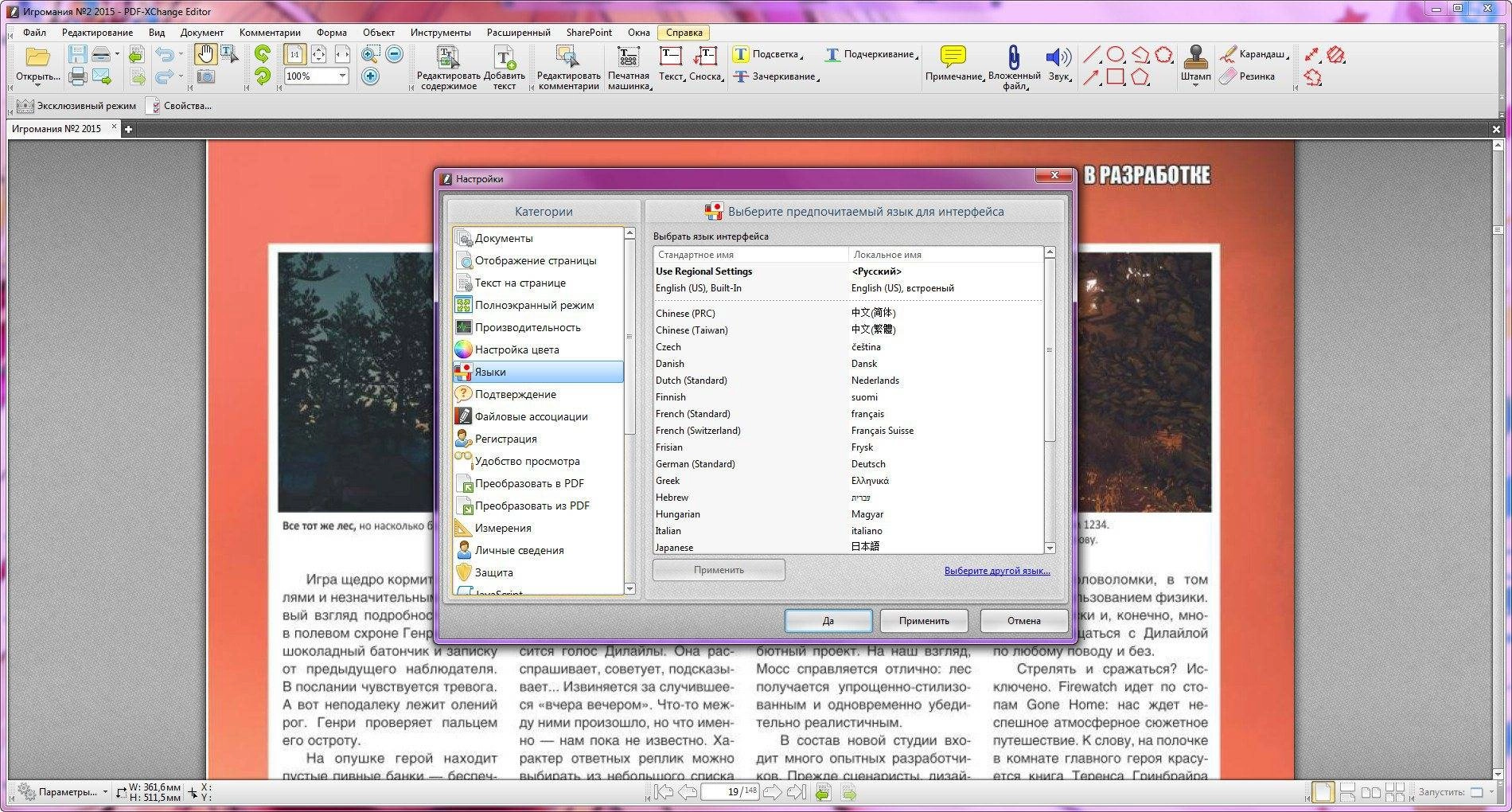Follow the Выберите другой язык link
Image resolution: width=1512 pixels, height=812 pixels.
tap(997, 571)
